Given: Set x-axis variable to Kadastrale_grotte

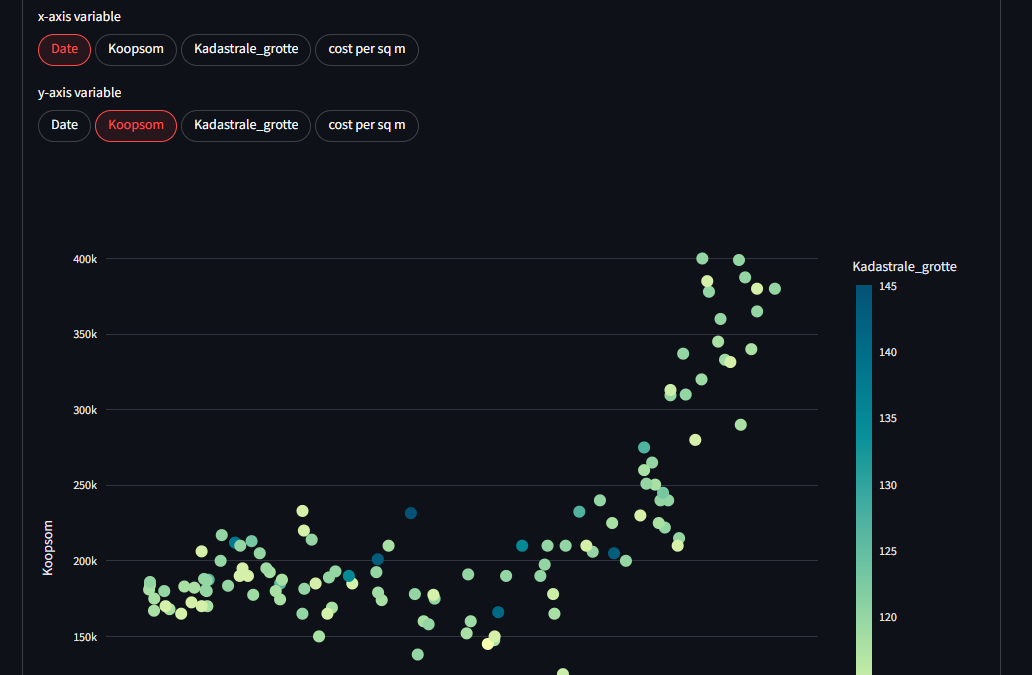Looking at the screenshot, I should [246, 49].
